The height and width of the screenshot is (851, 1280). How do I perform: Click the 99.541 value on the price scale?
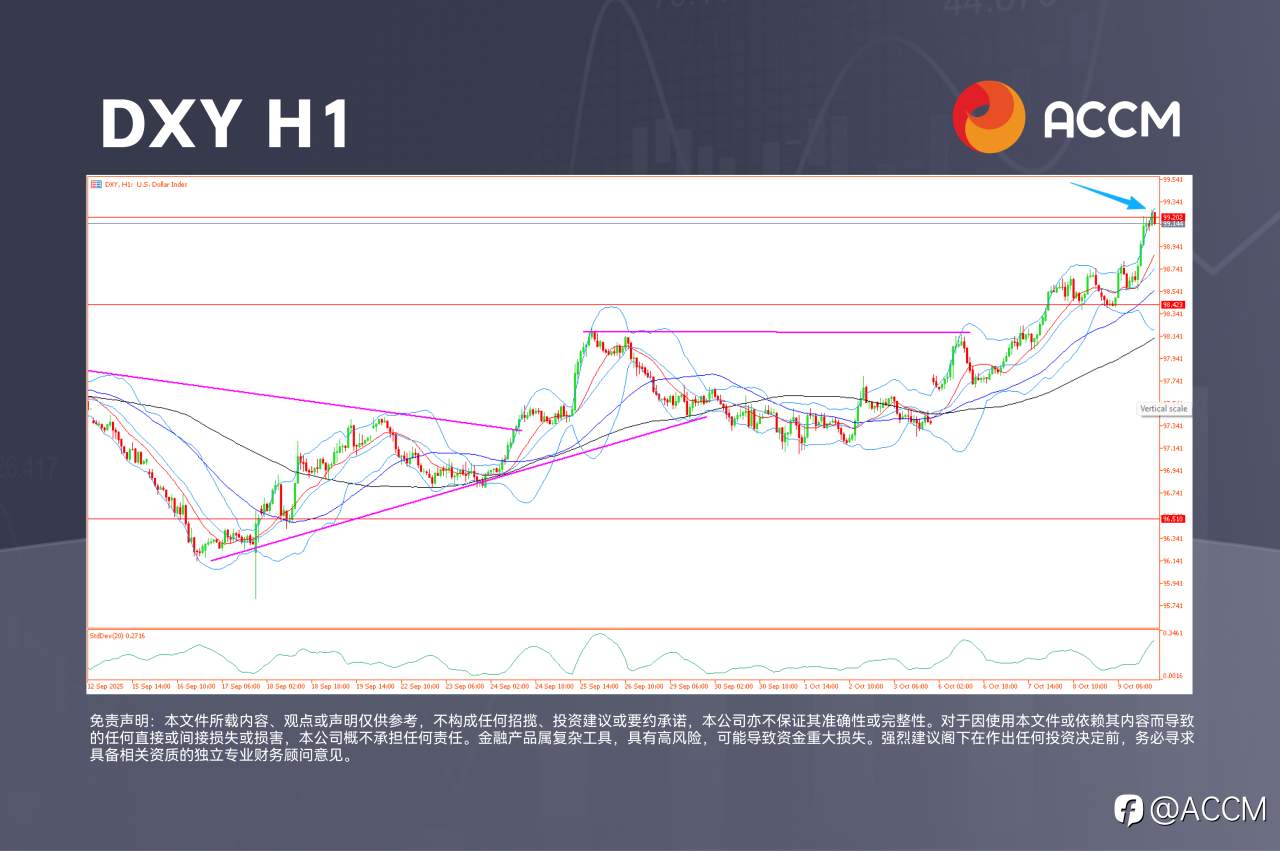coord(1173,180)
